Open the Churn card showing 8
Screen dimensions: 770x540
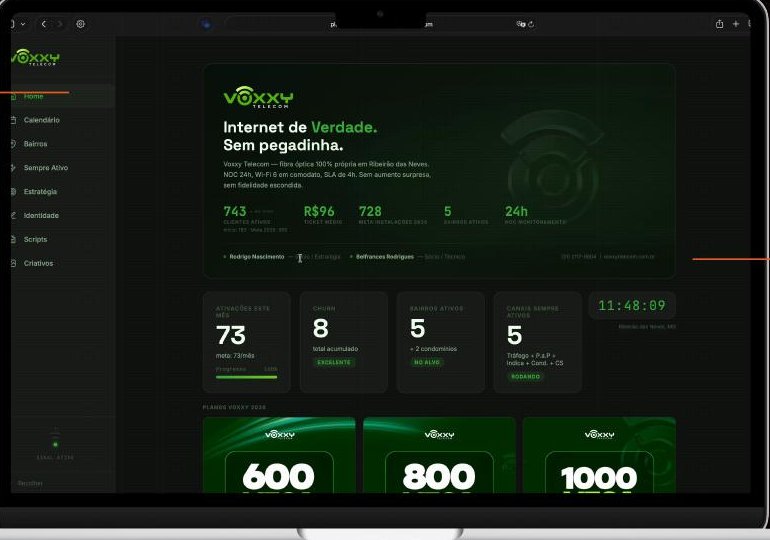tap(344, 342)
